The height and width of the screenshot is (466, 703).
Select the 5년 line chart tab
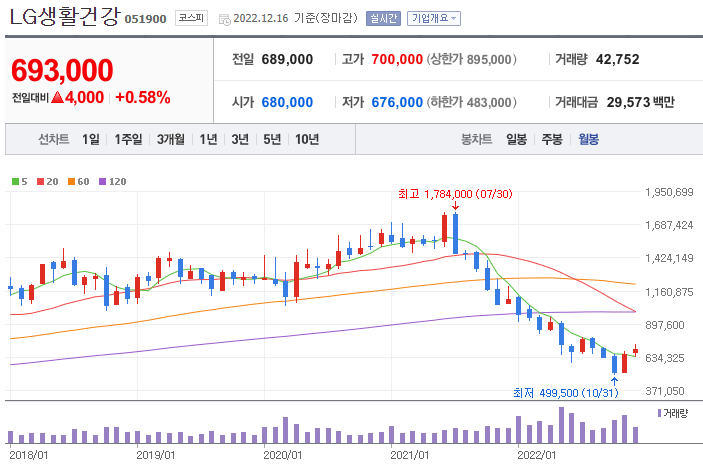pos(272,139)
